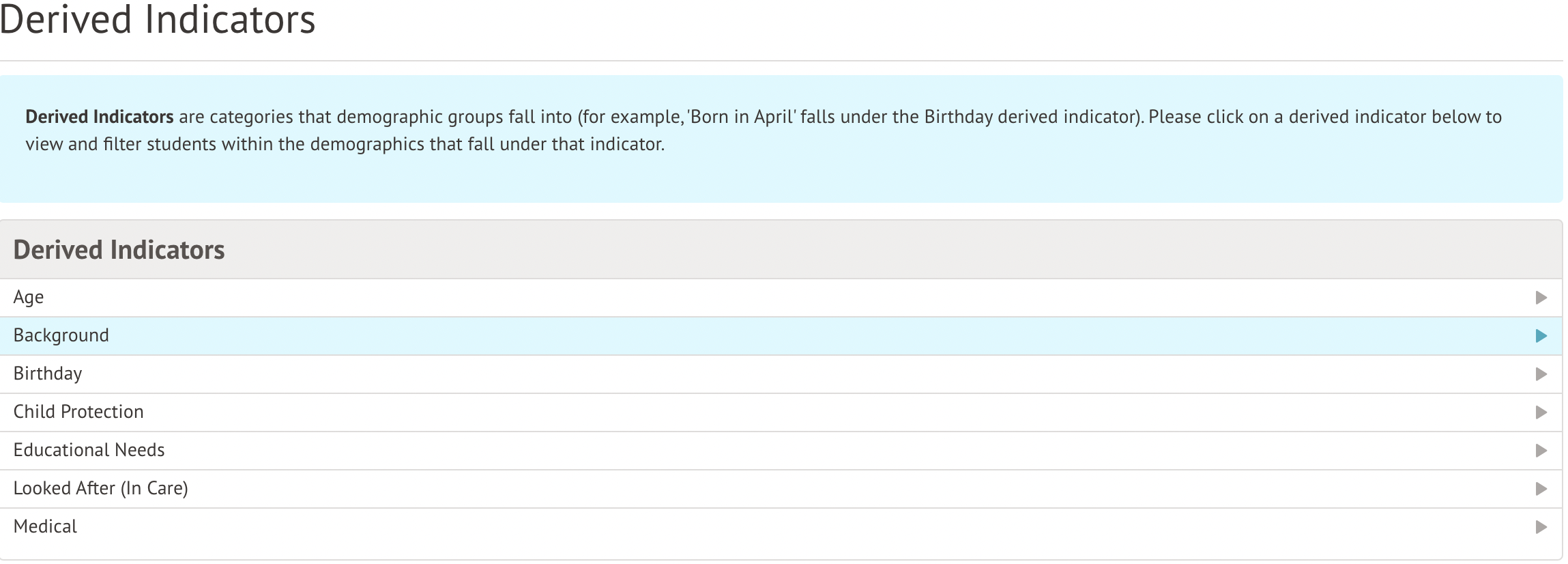Click the arrow next to Child Protection
This screenshot has height=564, width=1568.
tap(1541, 412)
